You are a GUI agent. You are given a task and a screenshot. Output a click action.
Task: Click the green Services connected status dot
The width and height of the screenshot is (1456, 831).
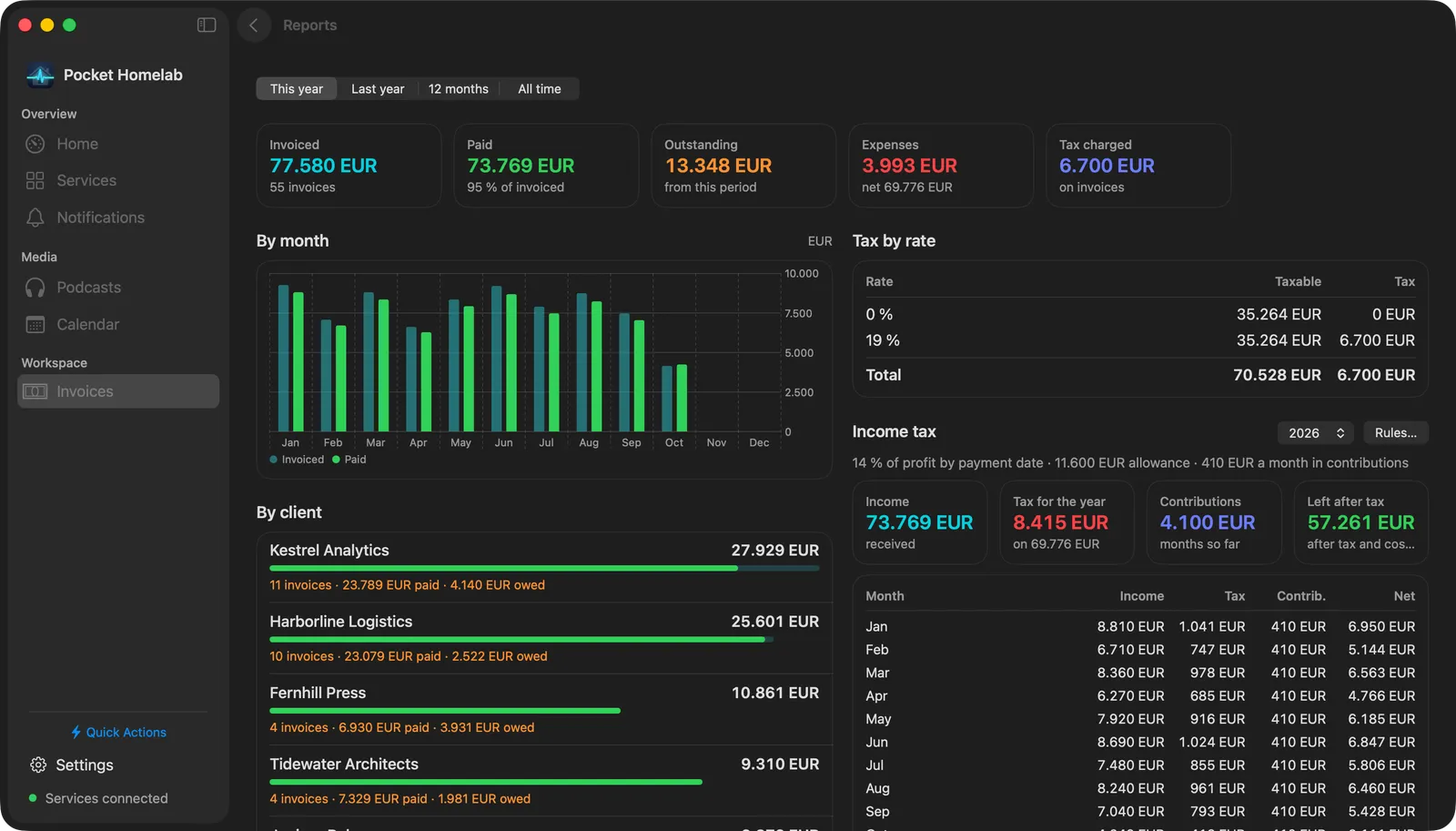coord(33,798)
